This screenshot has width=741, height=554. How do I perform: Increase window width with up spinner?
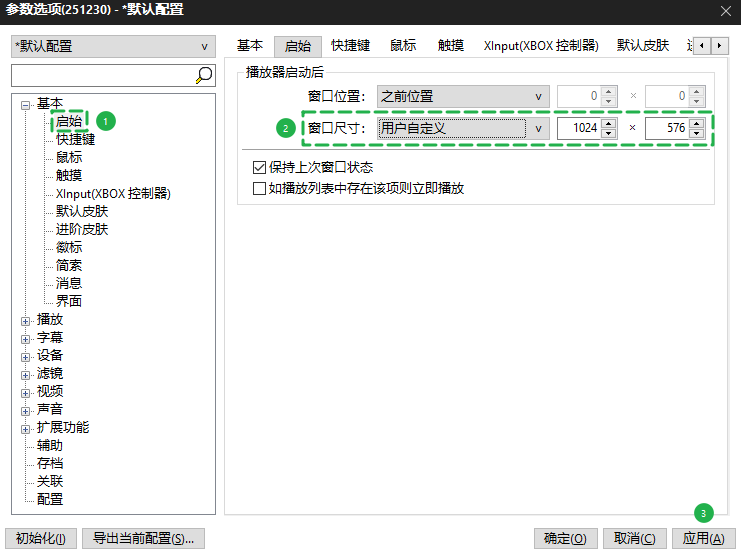pos(608,123)
